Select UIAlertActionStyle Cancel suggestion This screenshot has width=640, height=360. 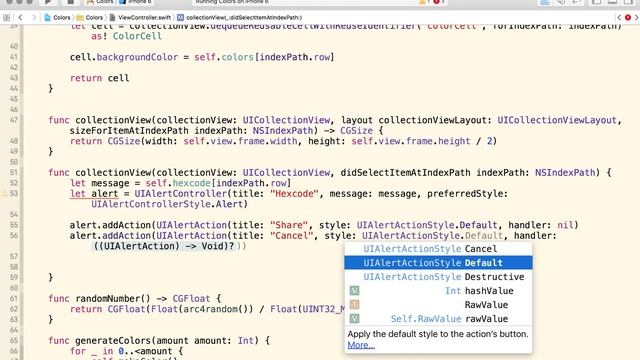pos(438,249)
